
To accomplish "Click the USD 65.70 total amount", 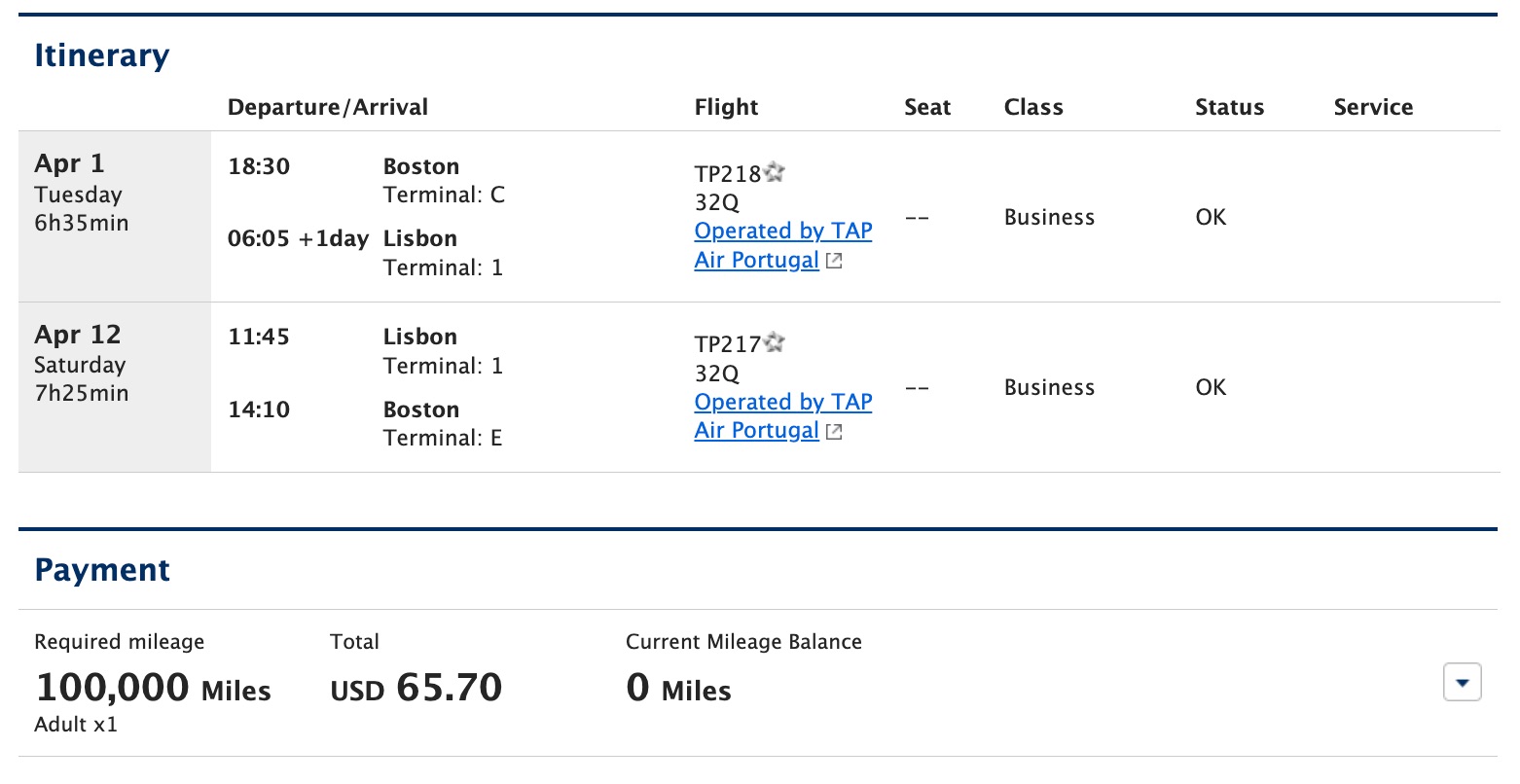I will tap(416, 687).
